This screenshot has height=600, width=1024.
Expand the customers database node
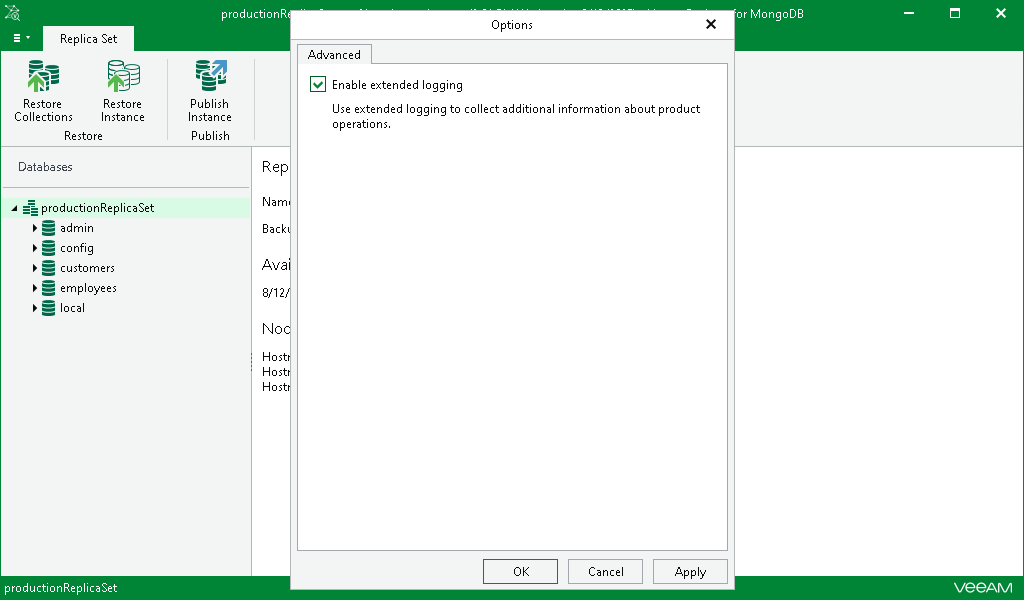pyautogui.click(x=35, y=268)
